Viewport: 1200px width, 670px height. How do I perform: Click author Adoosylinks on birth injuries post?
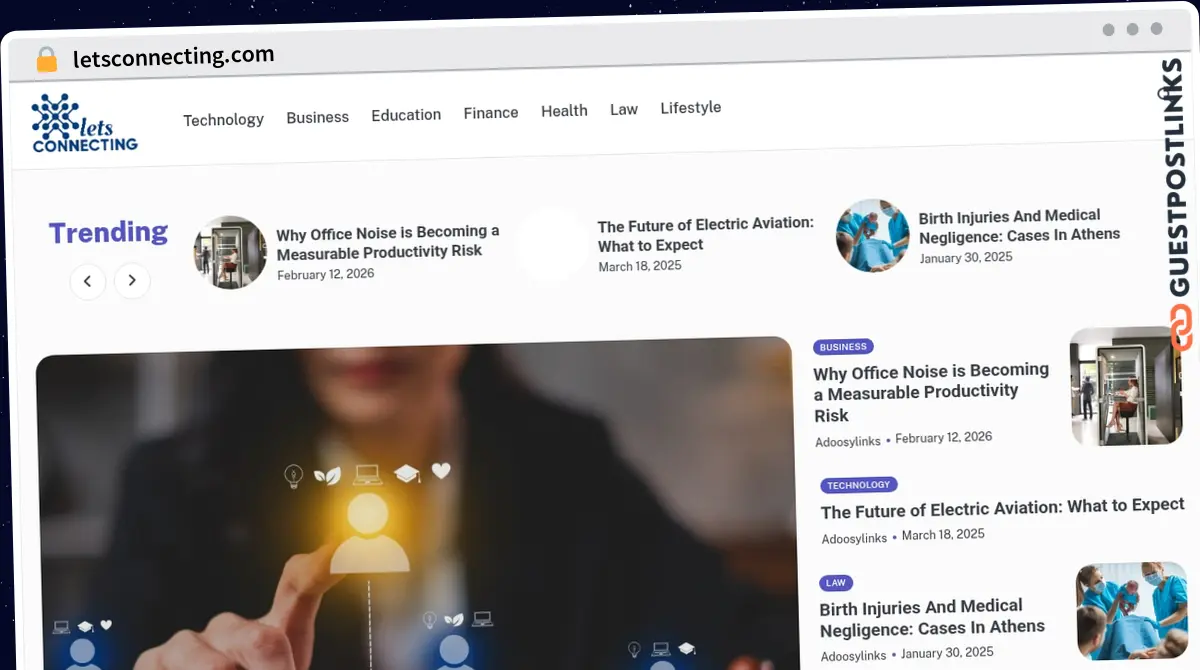[853, 656]
